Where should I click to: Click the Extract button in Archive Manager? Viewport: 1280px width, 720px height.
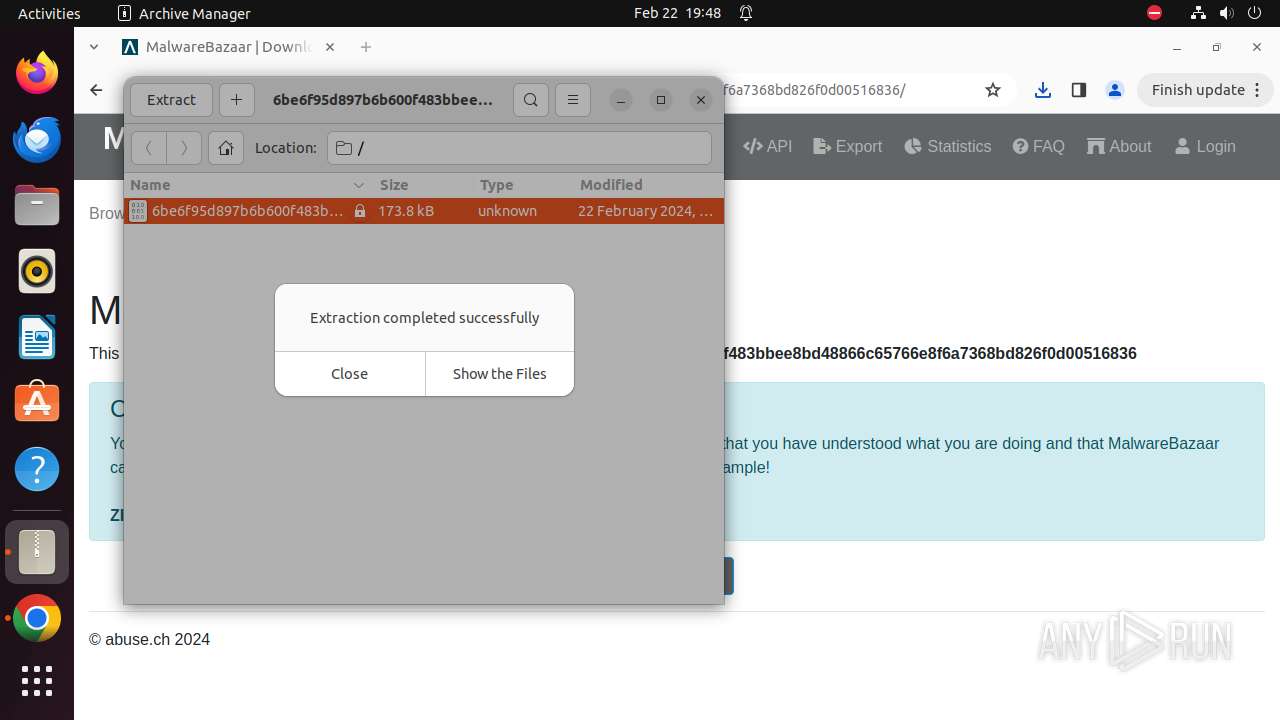pyautogui.click(x=171, y=100)
